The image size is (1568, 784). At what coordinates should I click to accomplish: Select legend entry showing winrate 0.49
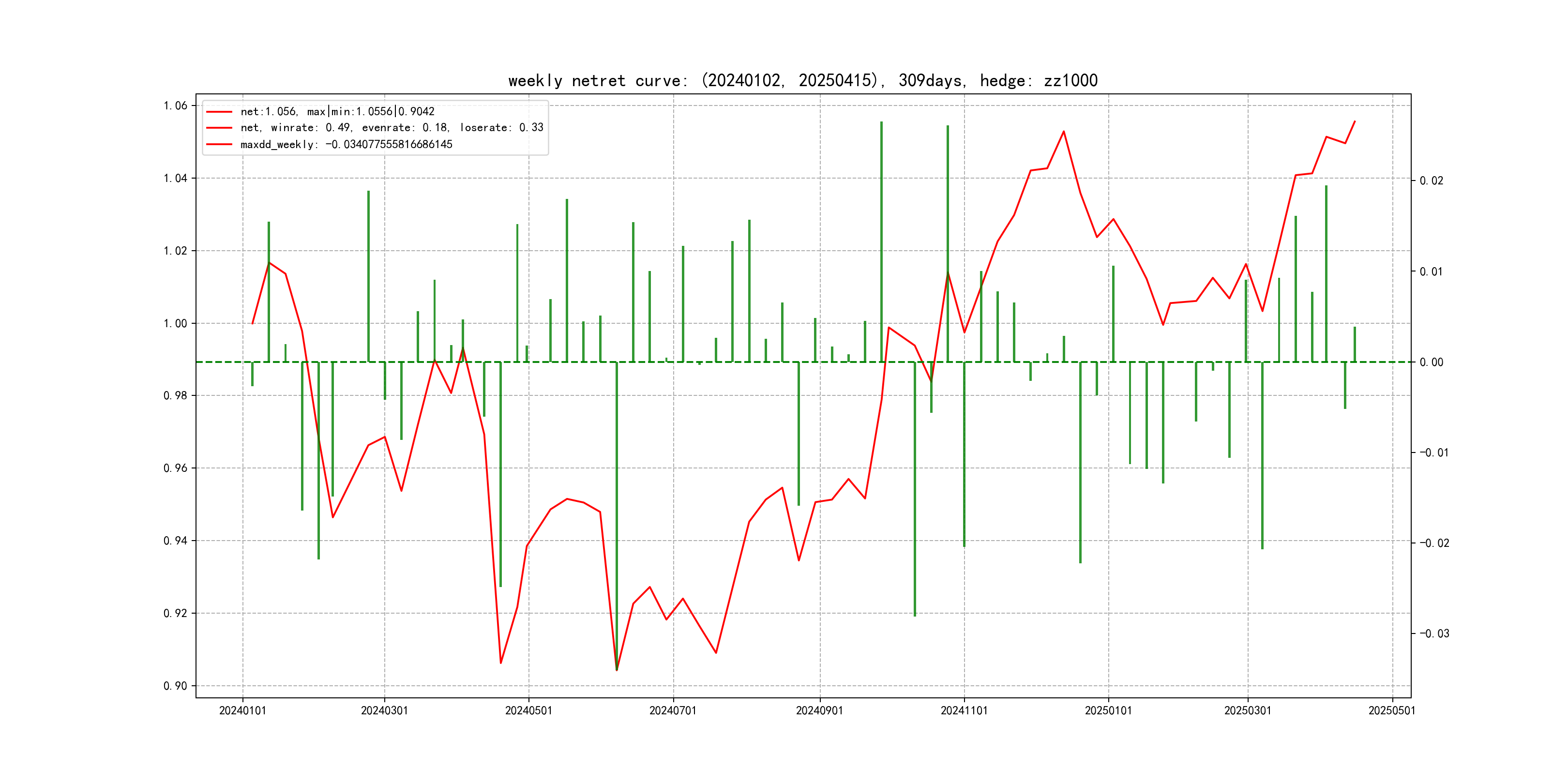point(392,128)
